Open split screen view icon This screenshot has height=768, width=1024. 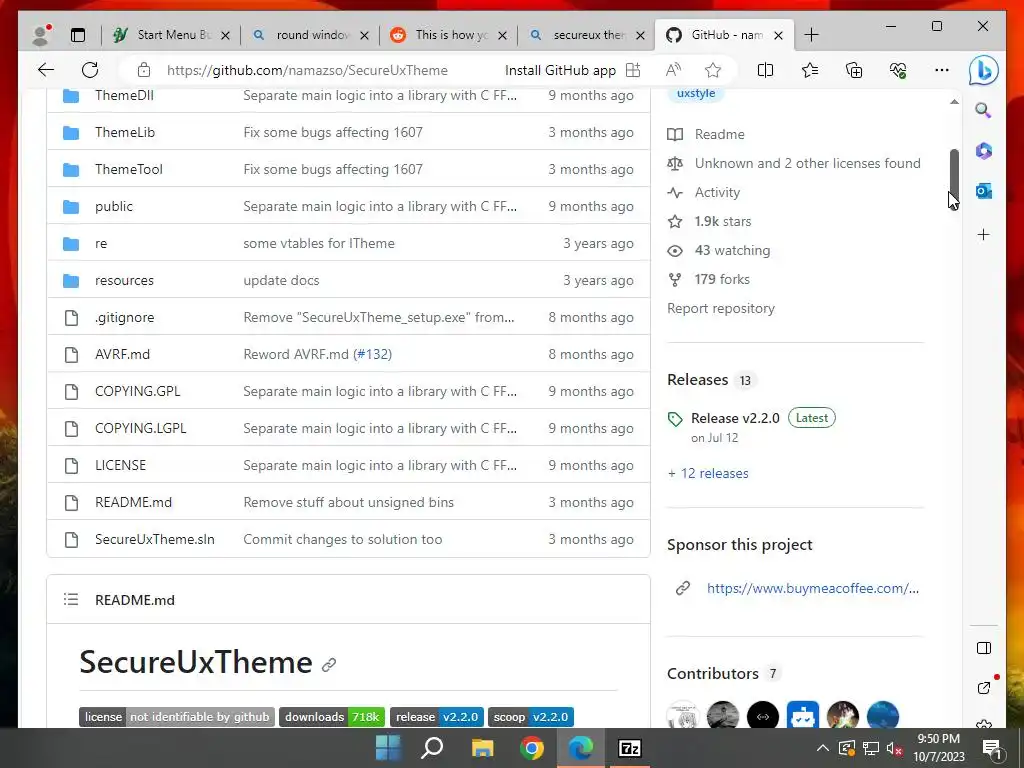click(765, 70)
